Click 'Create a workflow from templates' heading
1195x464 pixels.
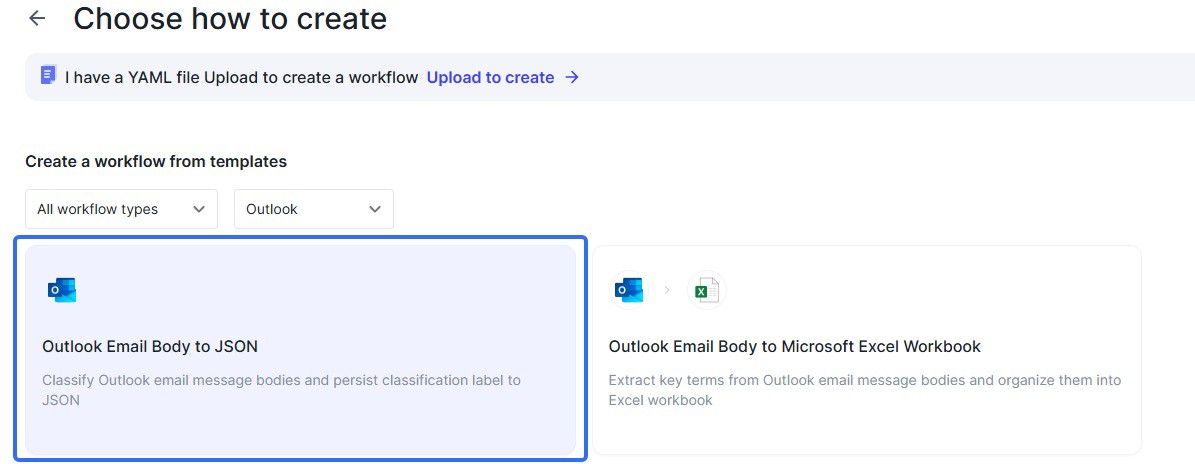point(156,162)
